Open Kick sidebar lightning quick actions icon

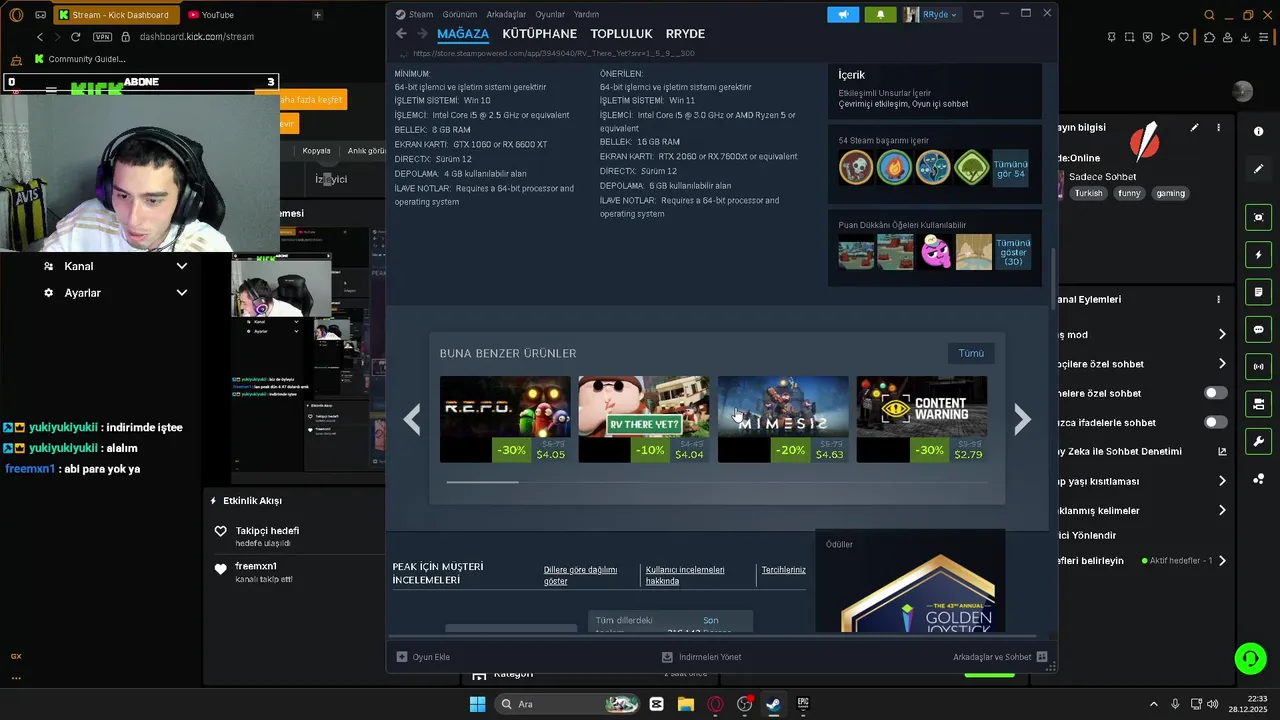click(x=1258, y=255)
